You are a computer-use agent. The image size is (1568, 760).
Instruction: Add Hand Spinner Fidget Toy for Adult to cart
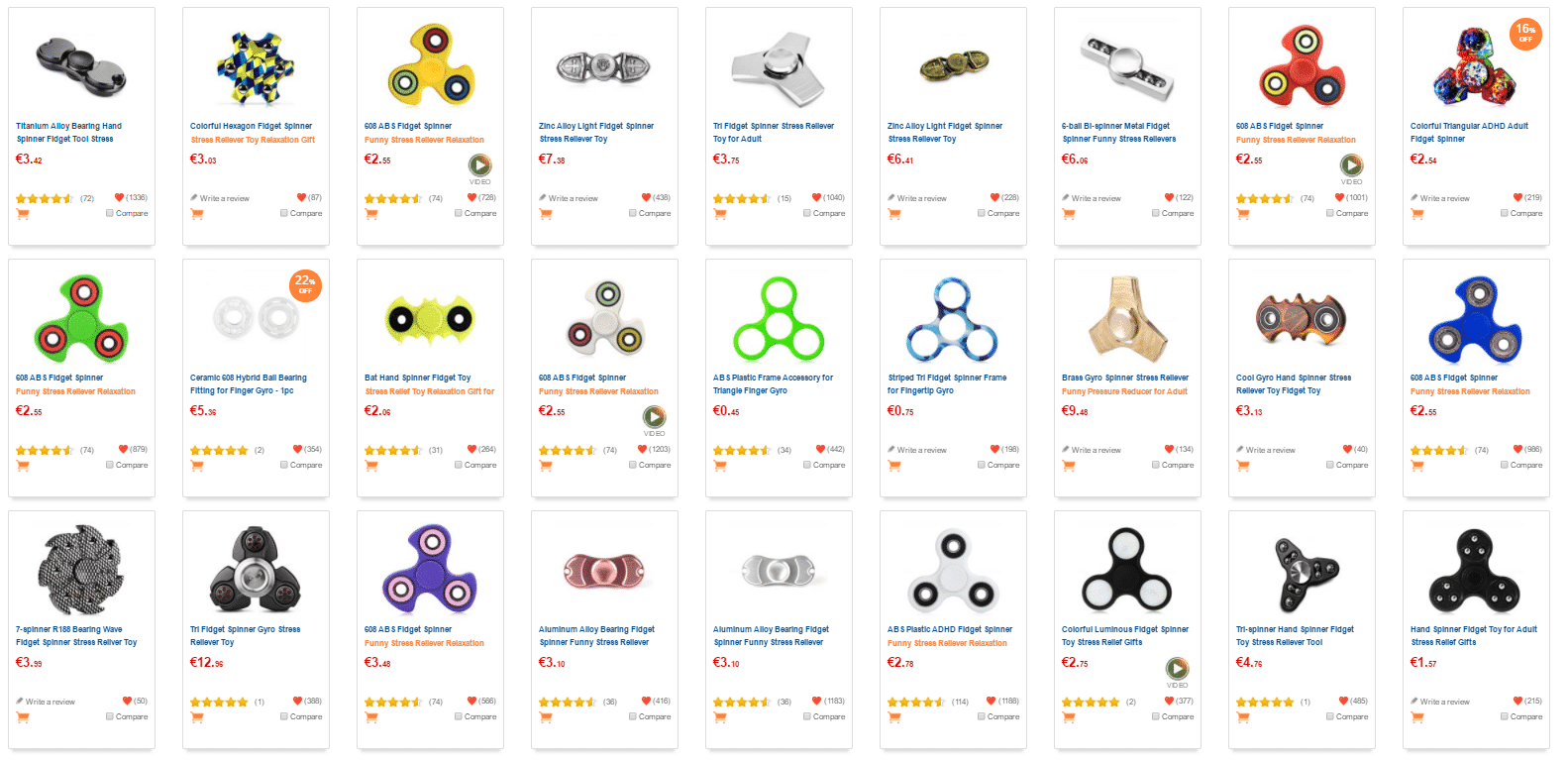tap(1417, 717)
